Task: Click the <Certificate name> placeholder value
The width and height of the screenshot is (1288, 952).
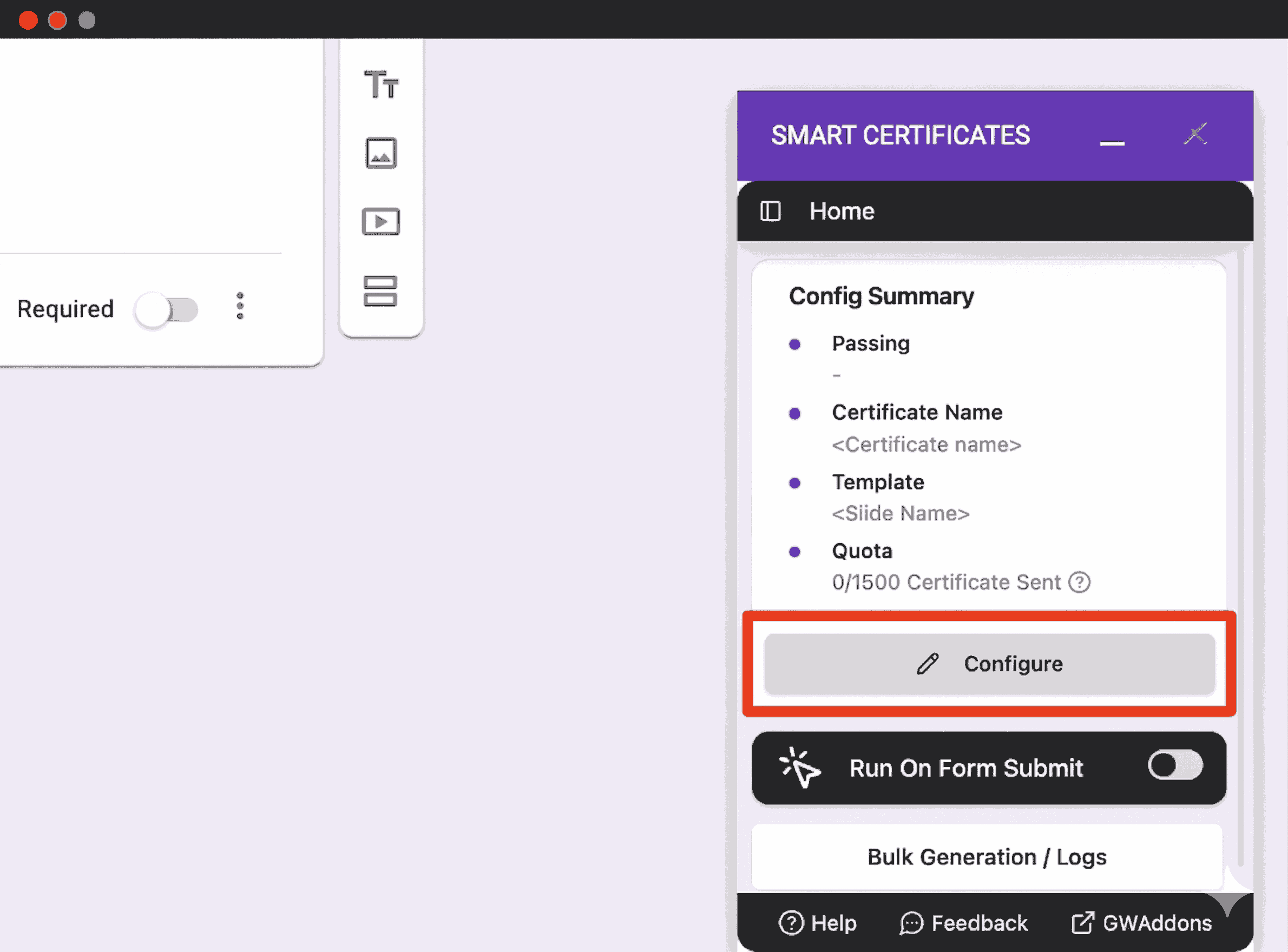Action: [926, 445]
